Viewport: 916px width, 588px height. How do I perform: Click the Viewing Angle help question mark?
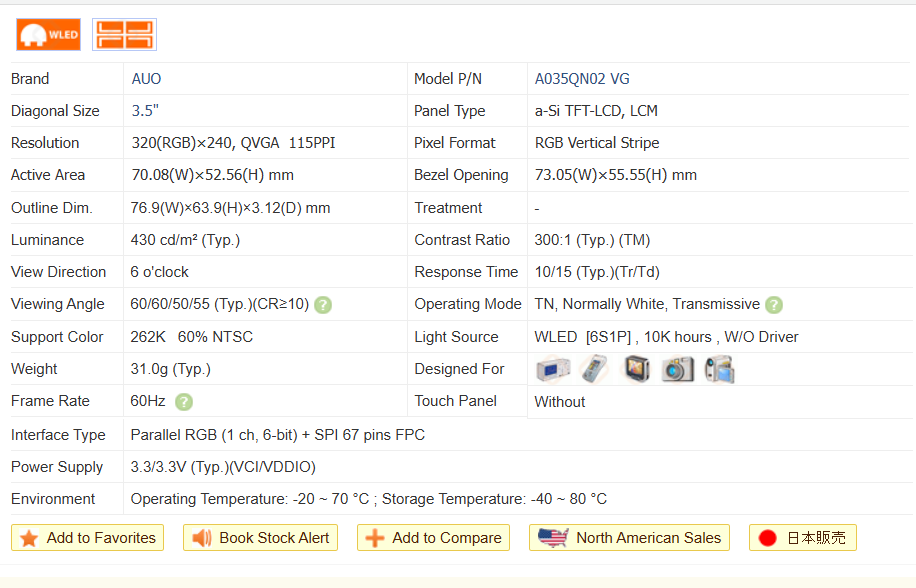(x=323, y=305)
